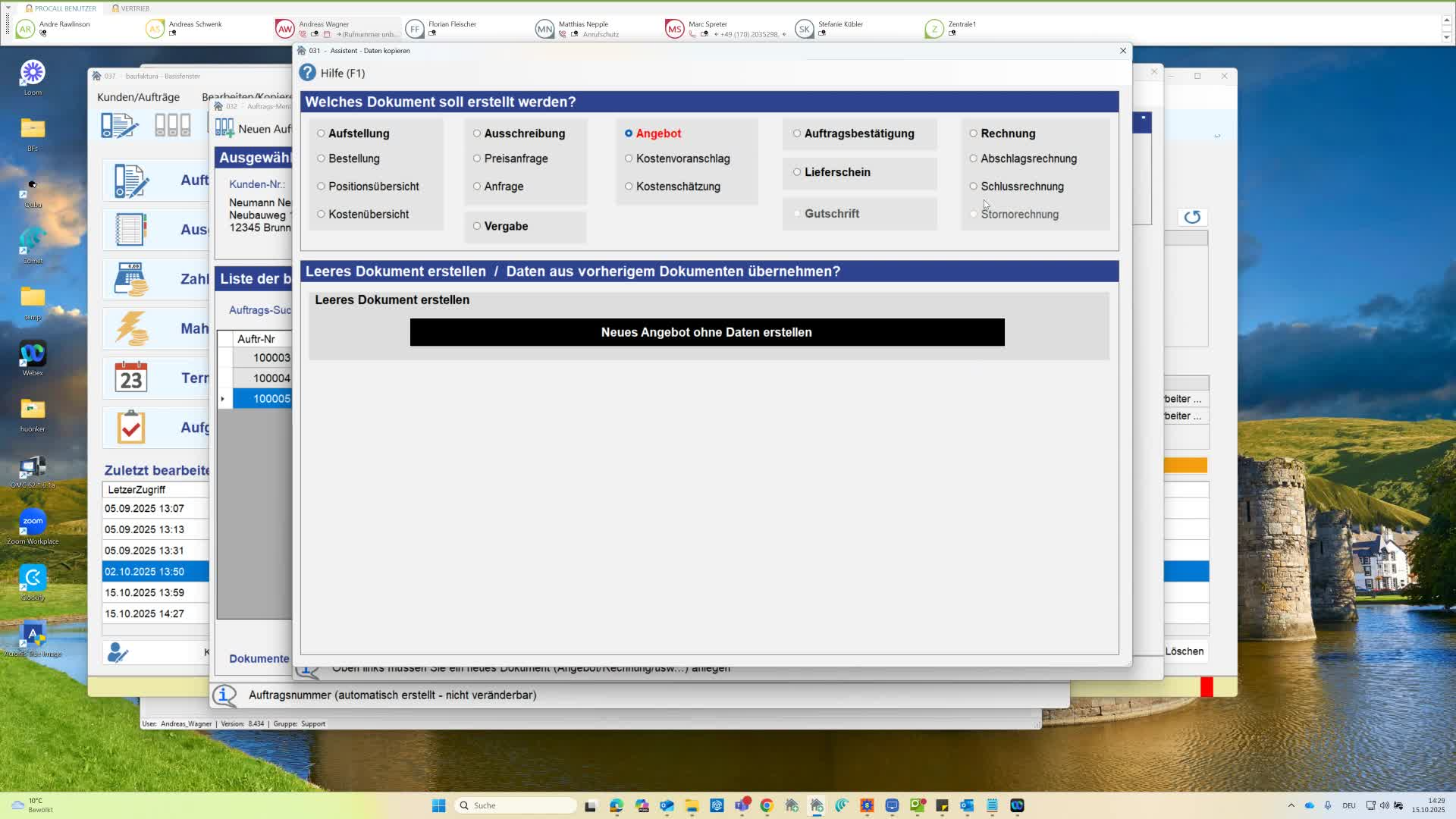
Task: Select Auftragsbestätigung document type
Action: [x=797, y=133]
